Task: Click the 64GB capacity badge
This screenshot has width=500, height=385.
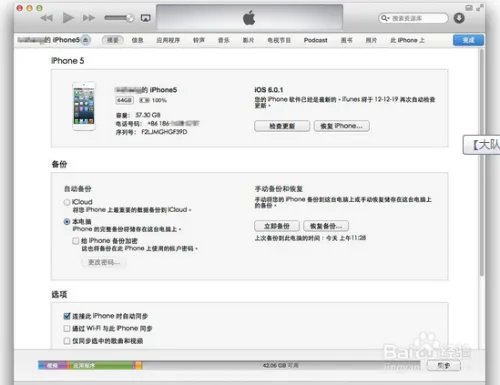Action: pyautogui.click(x=124, y=100)
